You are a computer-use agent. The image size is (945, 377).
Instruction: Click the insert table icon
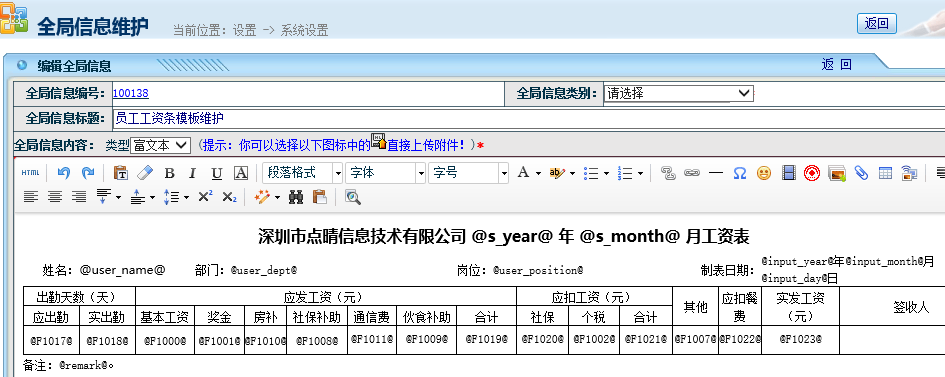[885, 173]
